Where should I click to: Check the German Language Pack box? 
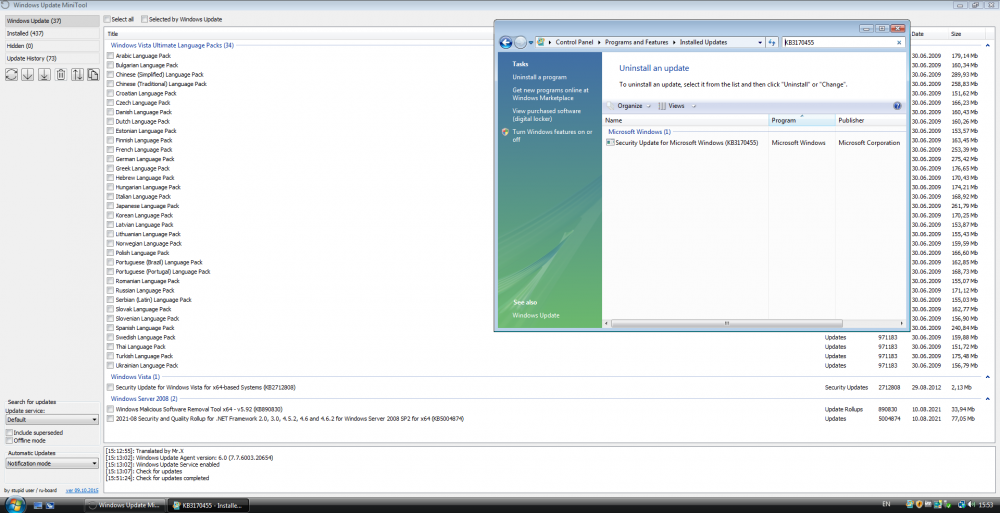110,159
